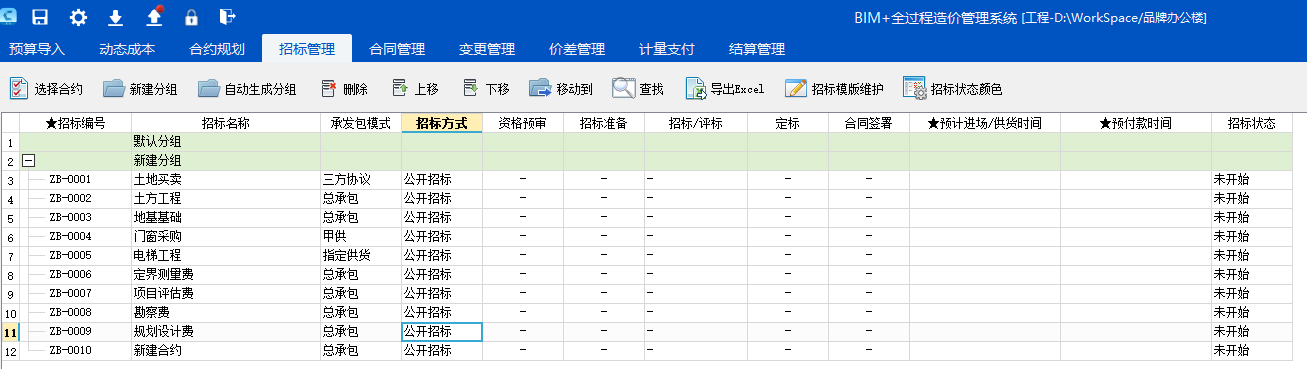Create a new group with 新建分组
The image size is (1307, 369).
click(140, 89)
